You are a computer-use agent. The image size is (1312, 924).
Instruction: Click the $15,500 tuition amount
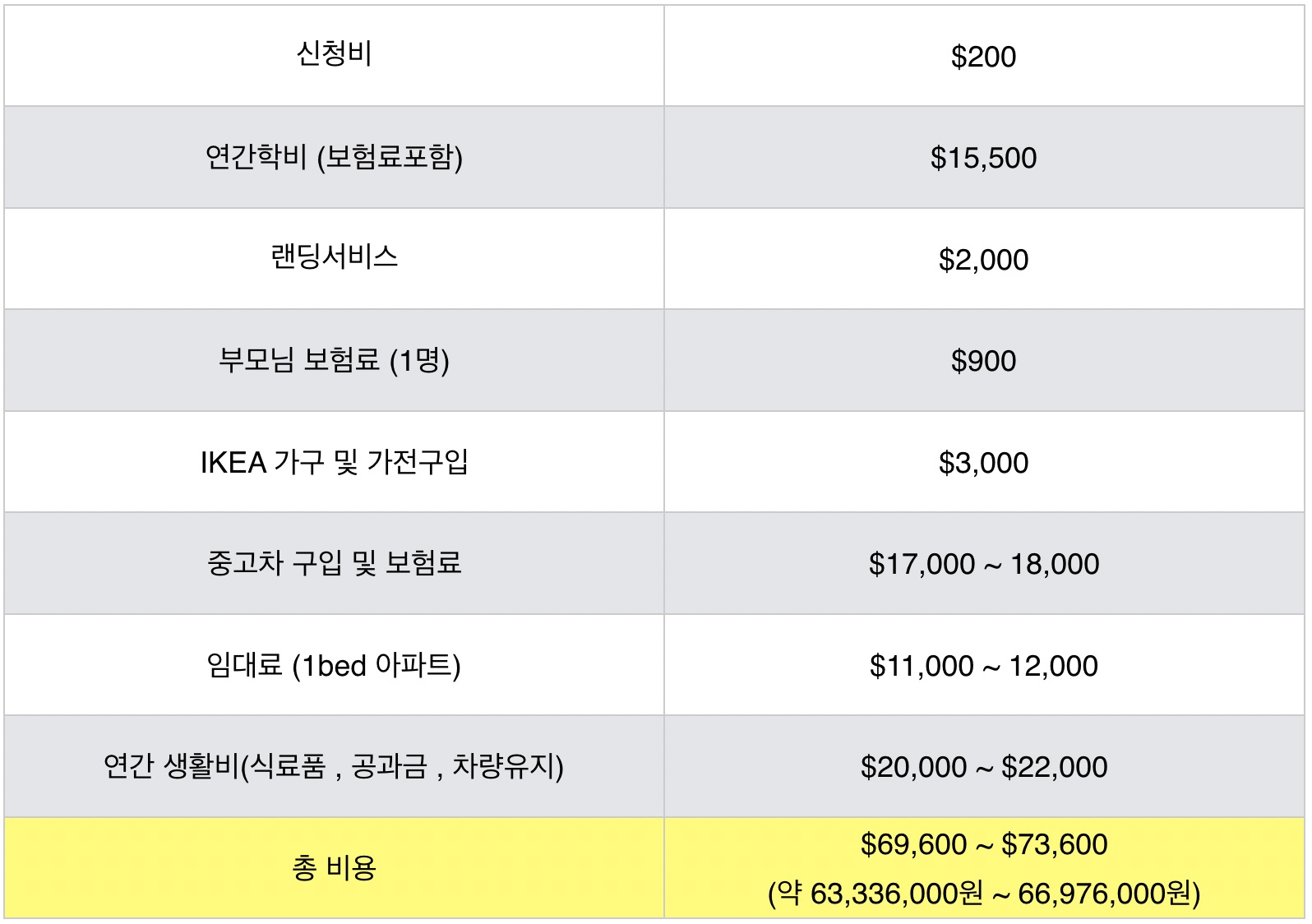pyautogui.click(x=984, y=158)
